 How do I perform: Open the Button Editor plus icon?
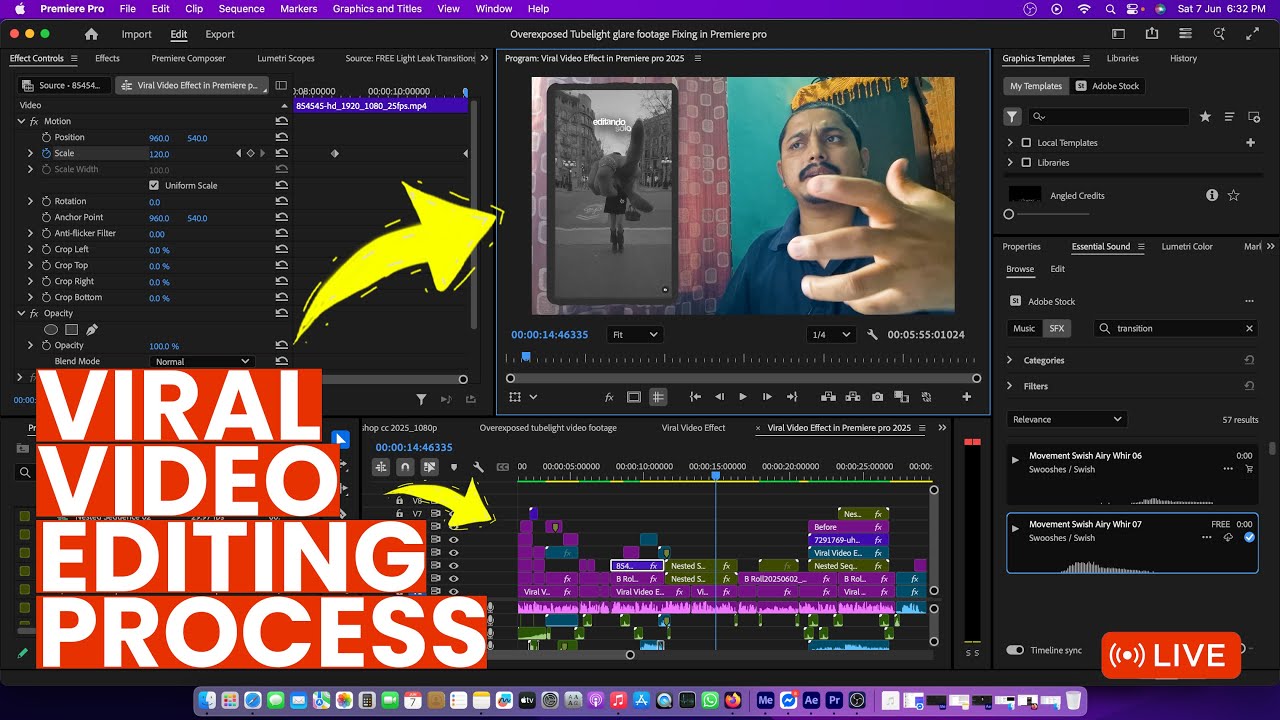click(967, 397)
